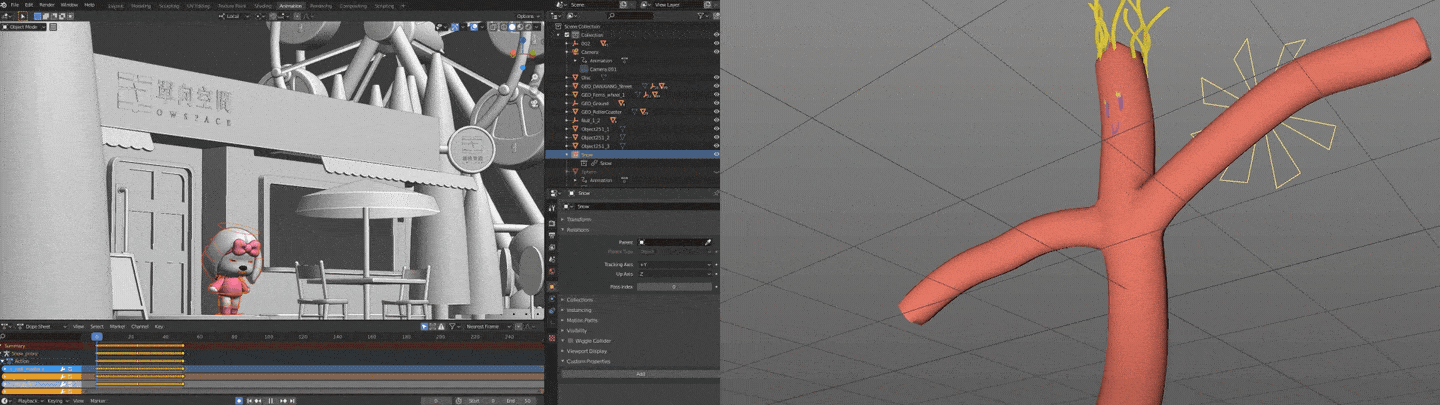Hide the Snow collection in Outliner
The height and width of the screenshot is (405, 1440).
(x=716, y=154)
